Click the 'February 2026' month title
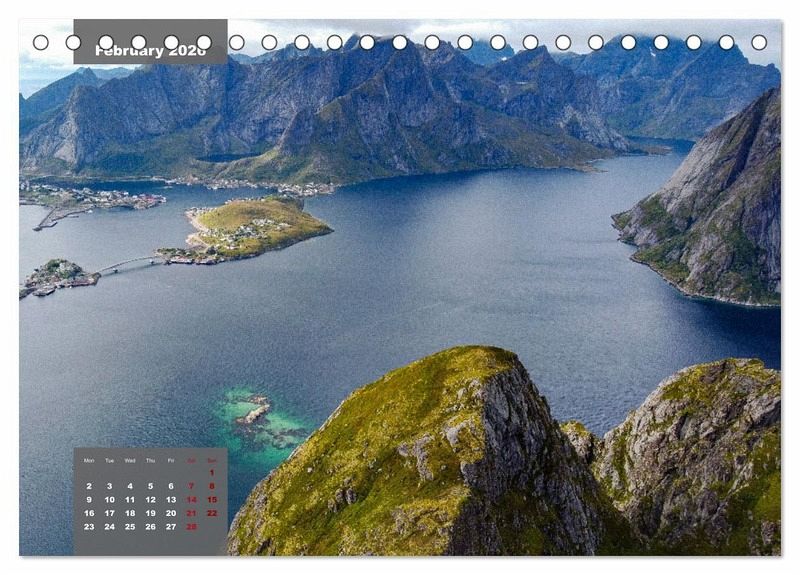Screen dimensions: 800x575 coord(151,51)
